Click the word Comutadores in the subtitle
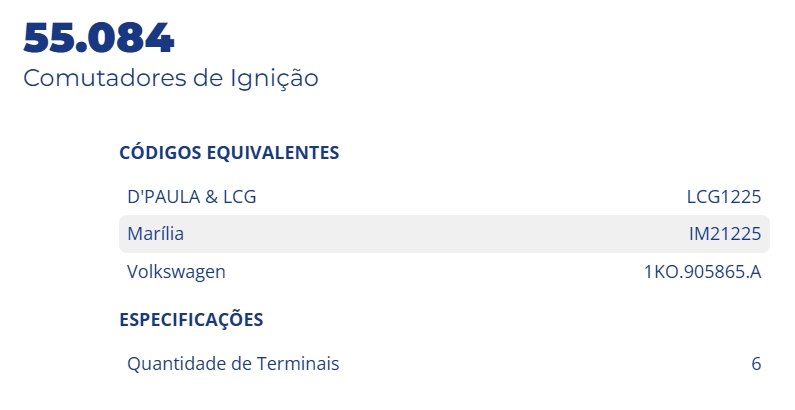795x410 pixels. click(x=105, y=79)
